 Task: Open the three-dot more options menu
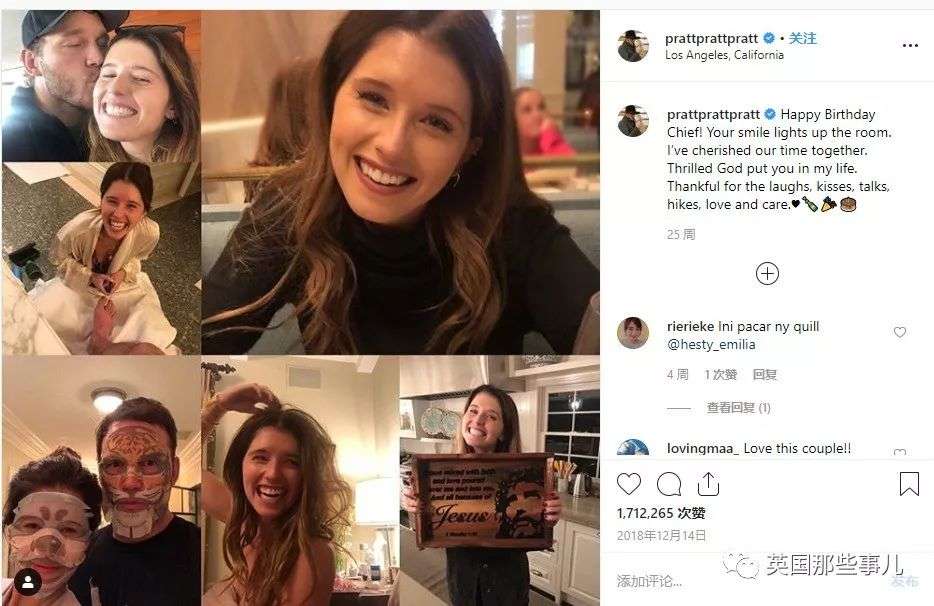coord(909,46)
